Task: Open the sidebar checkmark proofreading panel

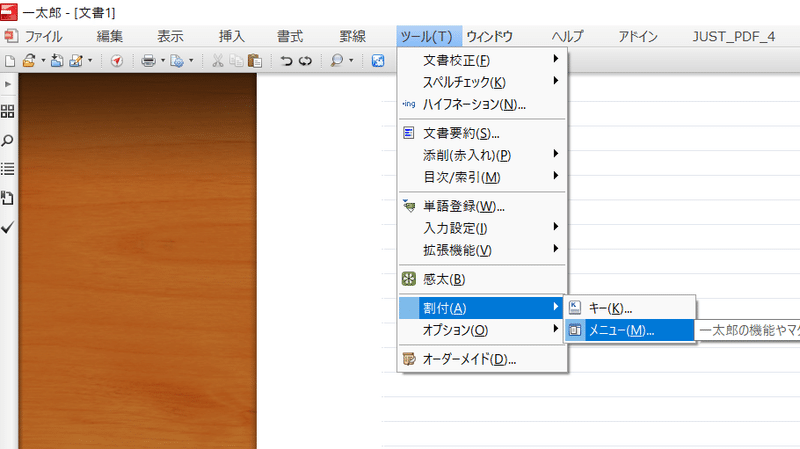Action: [x=8, y=227]
